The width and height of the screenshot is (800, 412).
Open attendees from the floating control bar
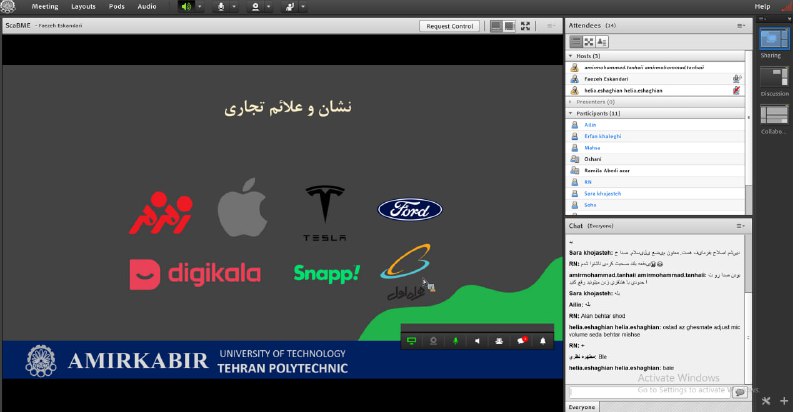[499, 341]
